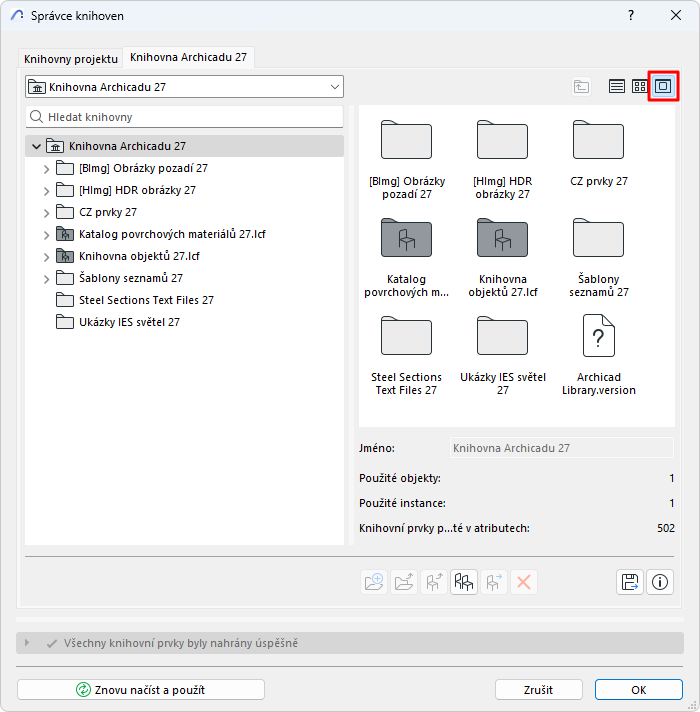
Task: Collapse Knihovna Archicadu 27 root node
Action: click(36, 146)
